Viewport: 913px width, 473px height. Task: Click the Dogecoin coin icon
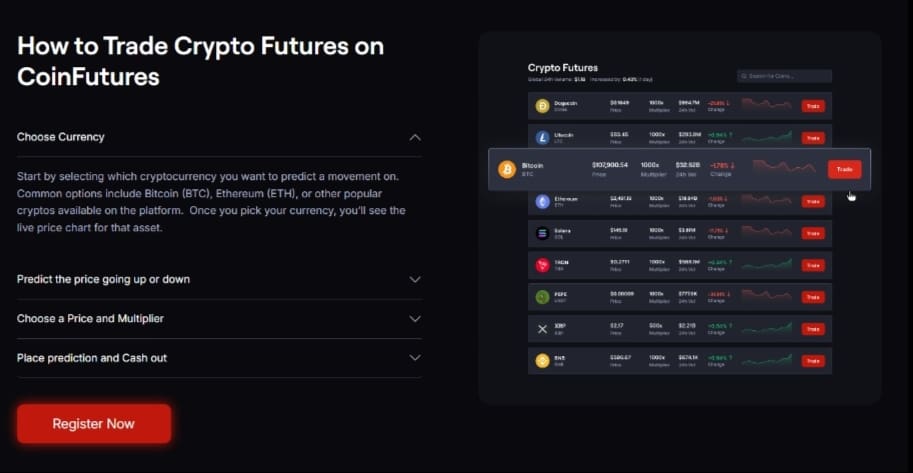pyautogui.click(x=543, y=105)
